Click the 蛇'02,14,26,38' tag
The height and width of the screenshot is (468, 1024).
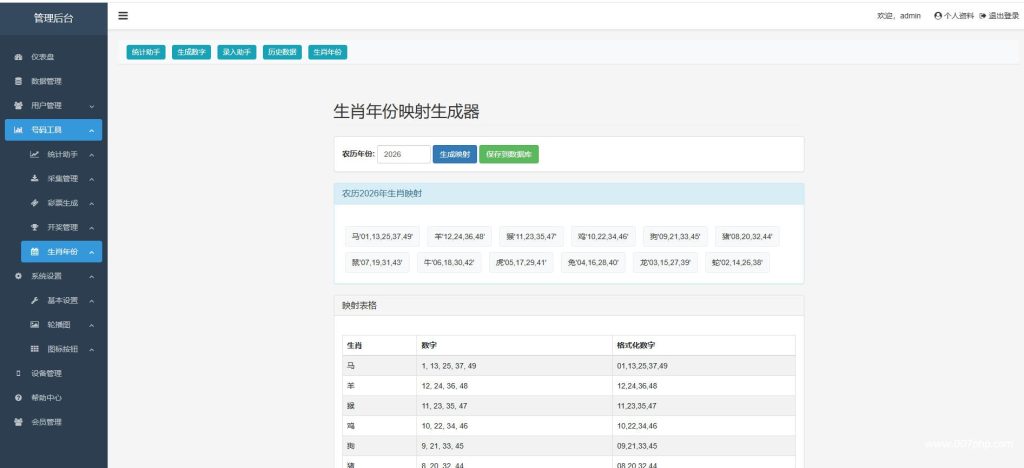tap(737, 262)
